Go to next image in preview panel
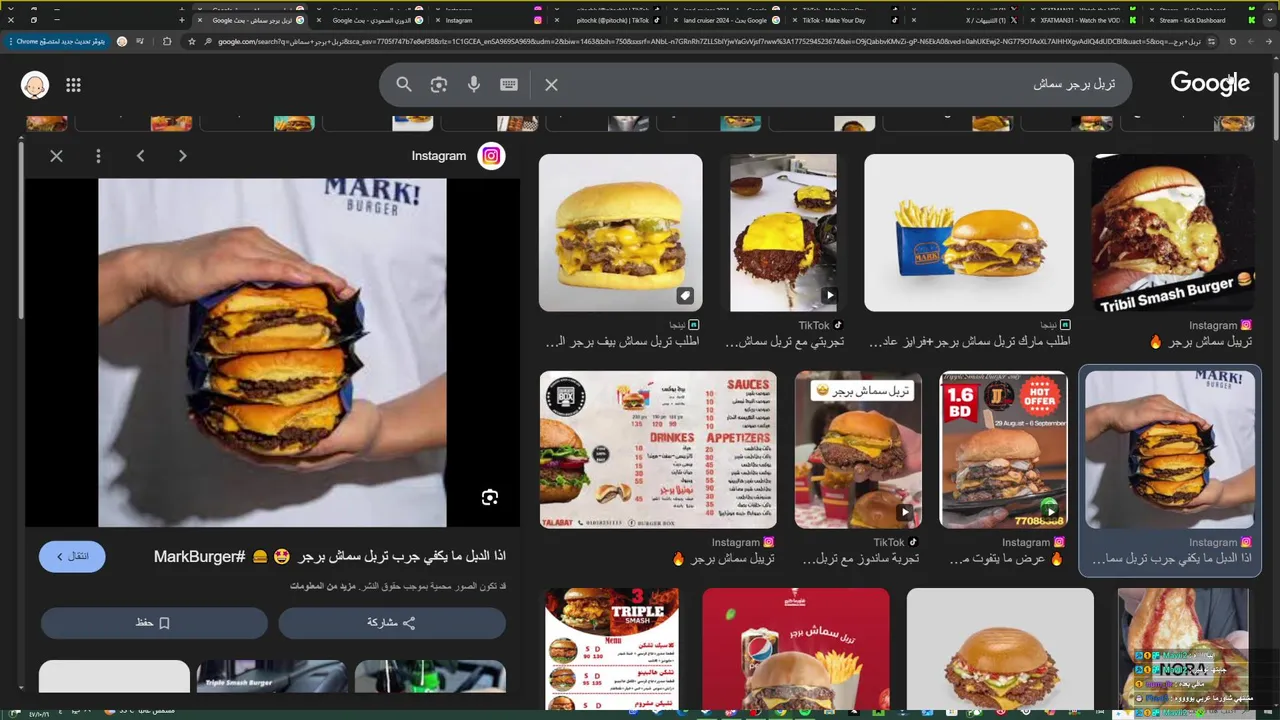Image resolution: width=1280 pixels, height=720 pixels. click(182, 156)
